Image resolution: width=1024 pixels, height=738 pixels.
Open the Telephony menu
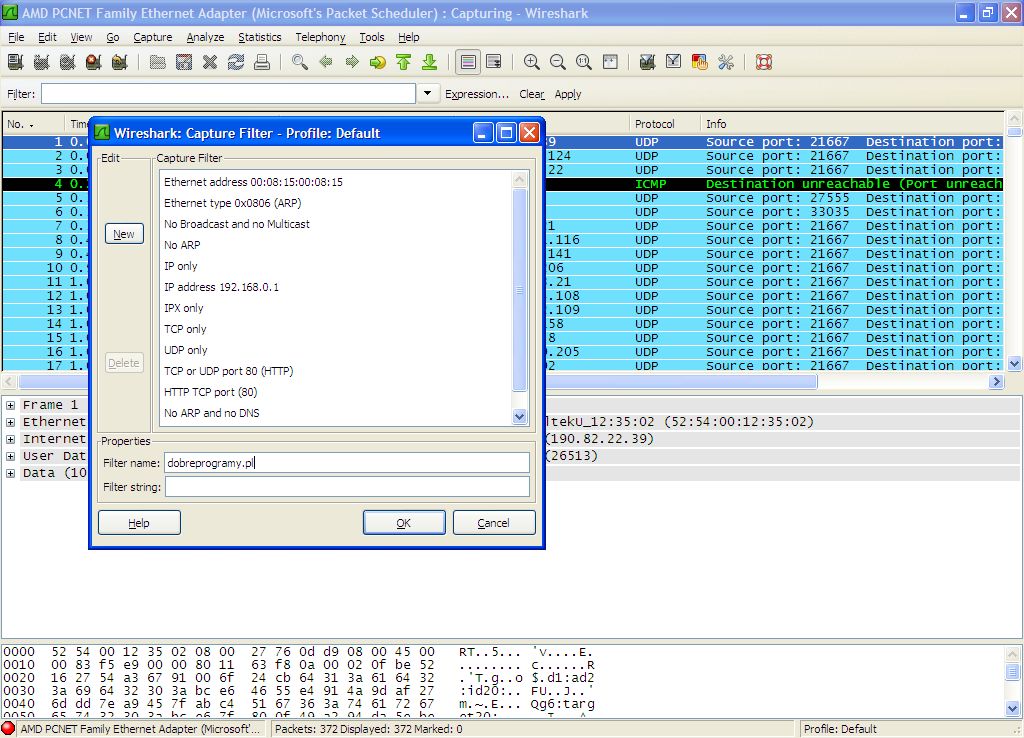[x=320, y=37]
